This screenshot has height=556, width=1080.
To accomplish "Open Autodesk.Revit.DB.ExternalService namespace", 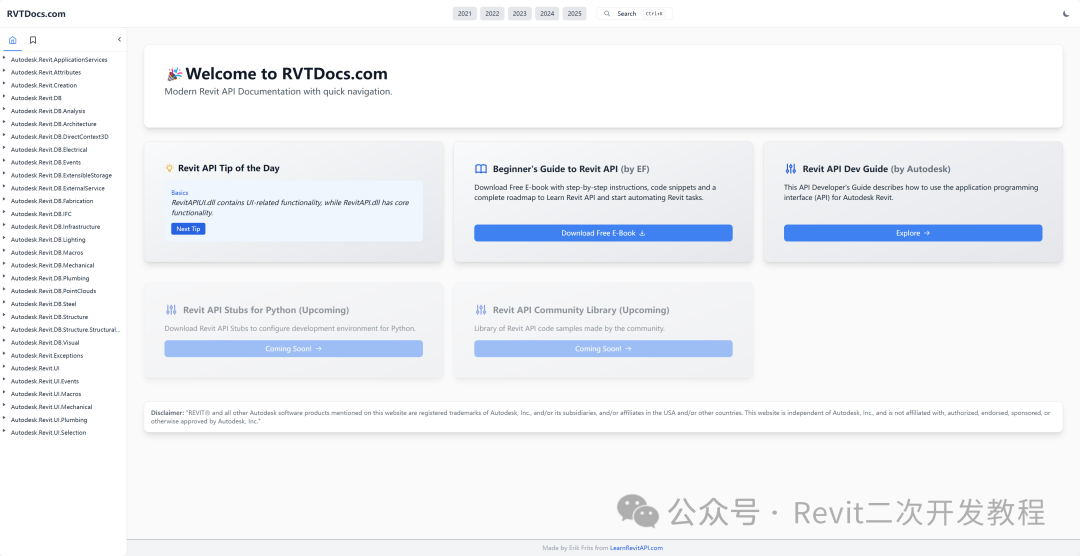I will (x=58, y=188).
